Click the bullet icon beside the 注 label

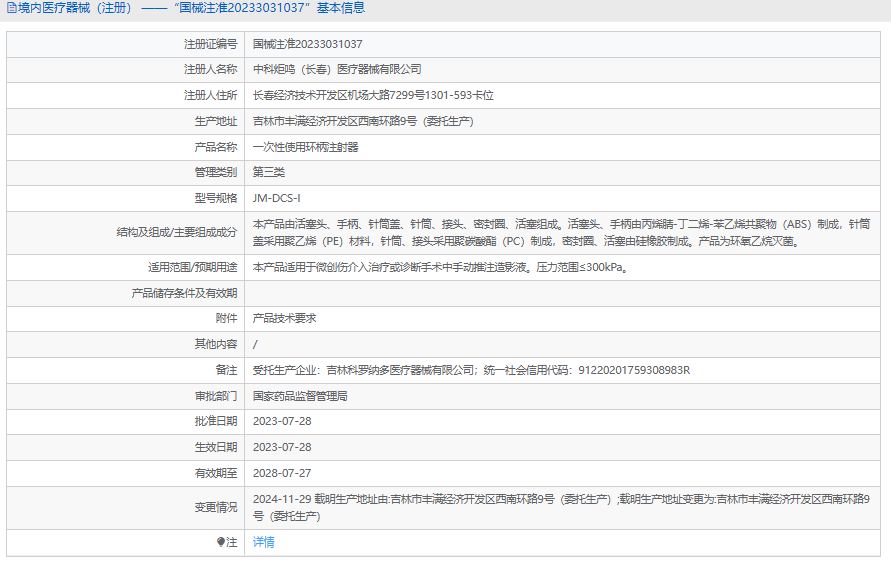[221, 542]
